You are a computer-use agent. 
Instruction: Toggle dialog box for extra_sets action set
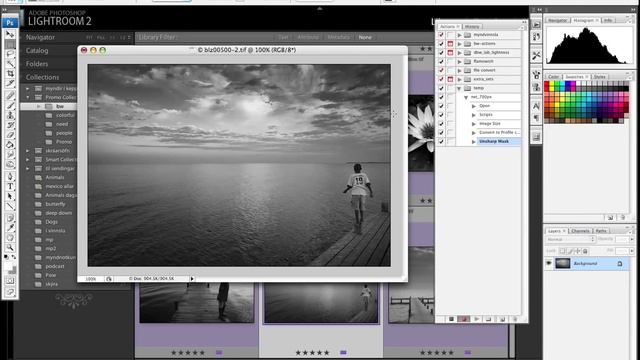(450, 79)
